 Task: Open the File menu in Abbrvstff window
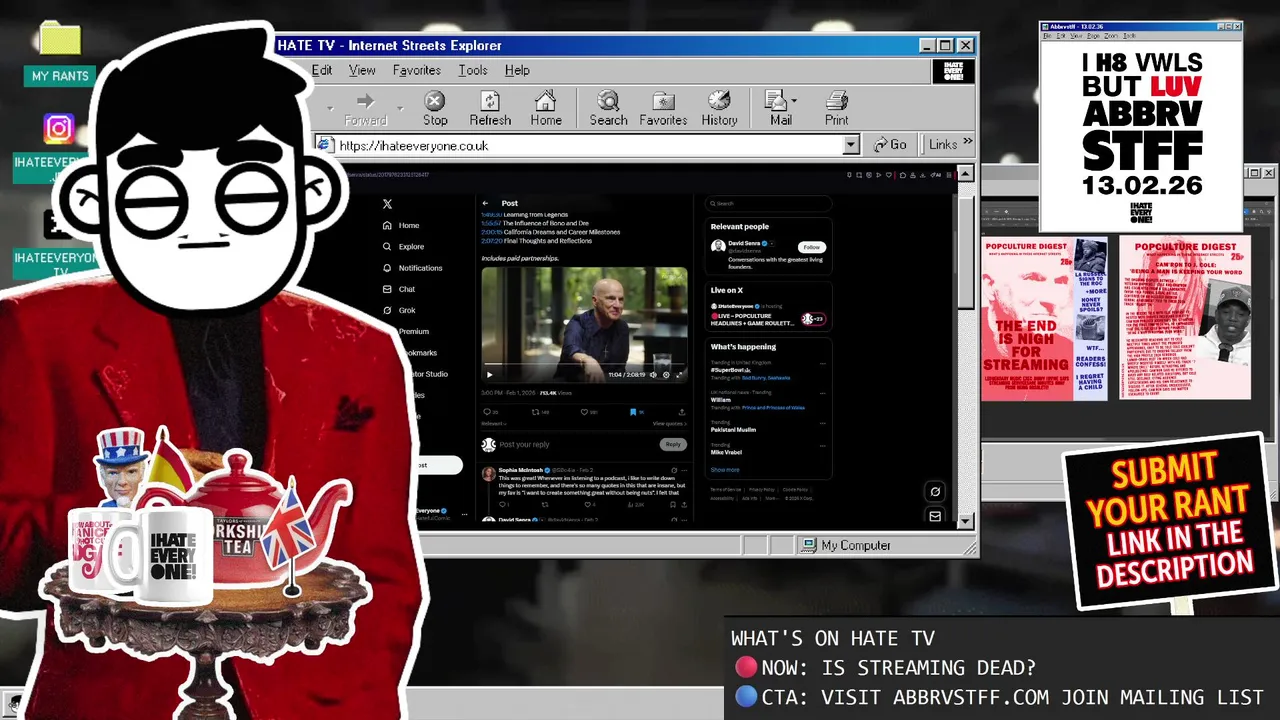pos(1048,36)
